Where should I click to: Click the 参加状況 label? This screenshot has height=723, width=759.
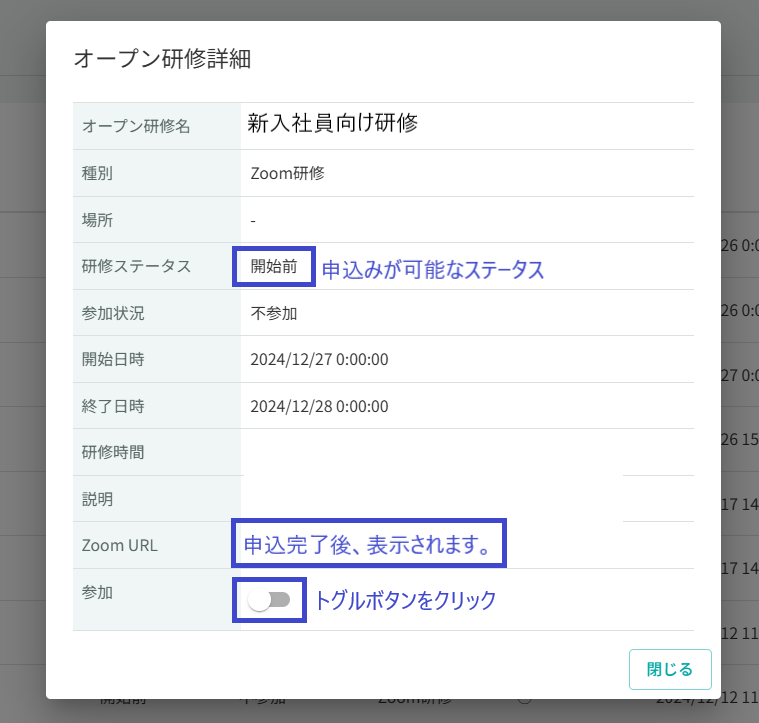pyautogui.click(x=113, y=314)
